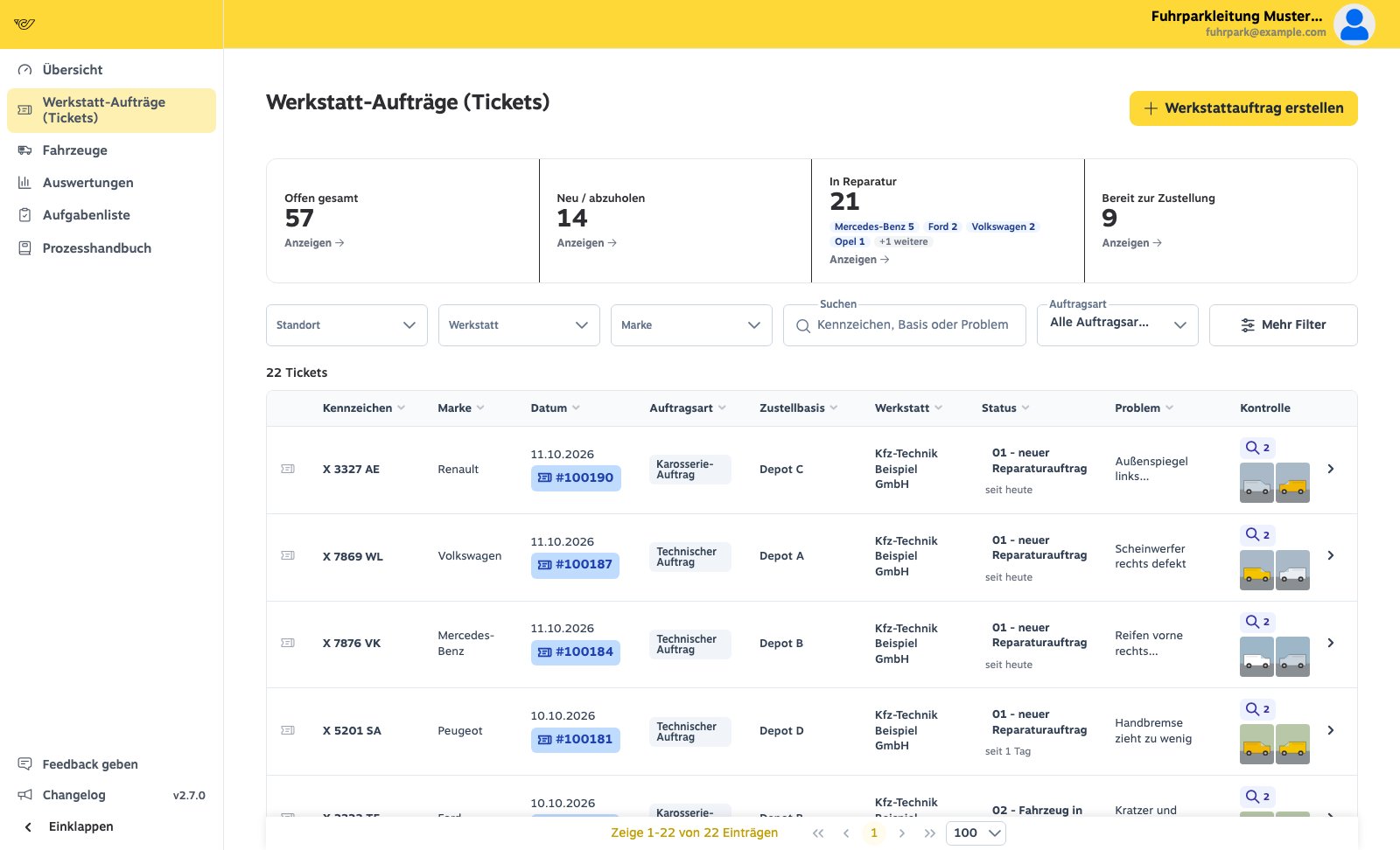Click Anzeigen under Neu / abzuholen
Viewport: 1400px width, 850px height.
586,243
